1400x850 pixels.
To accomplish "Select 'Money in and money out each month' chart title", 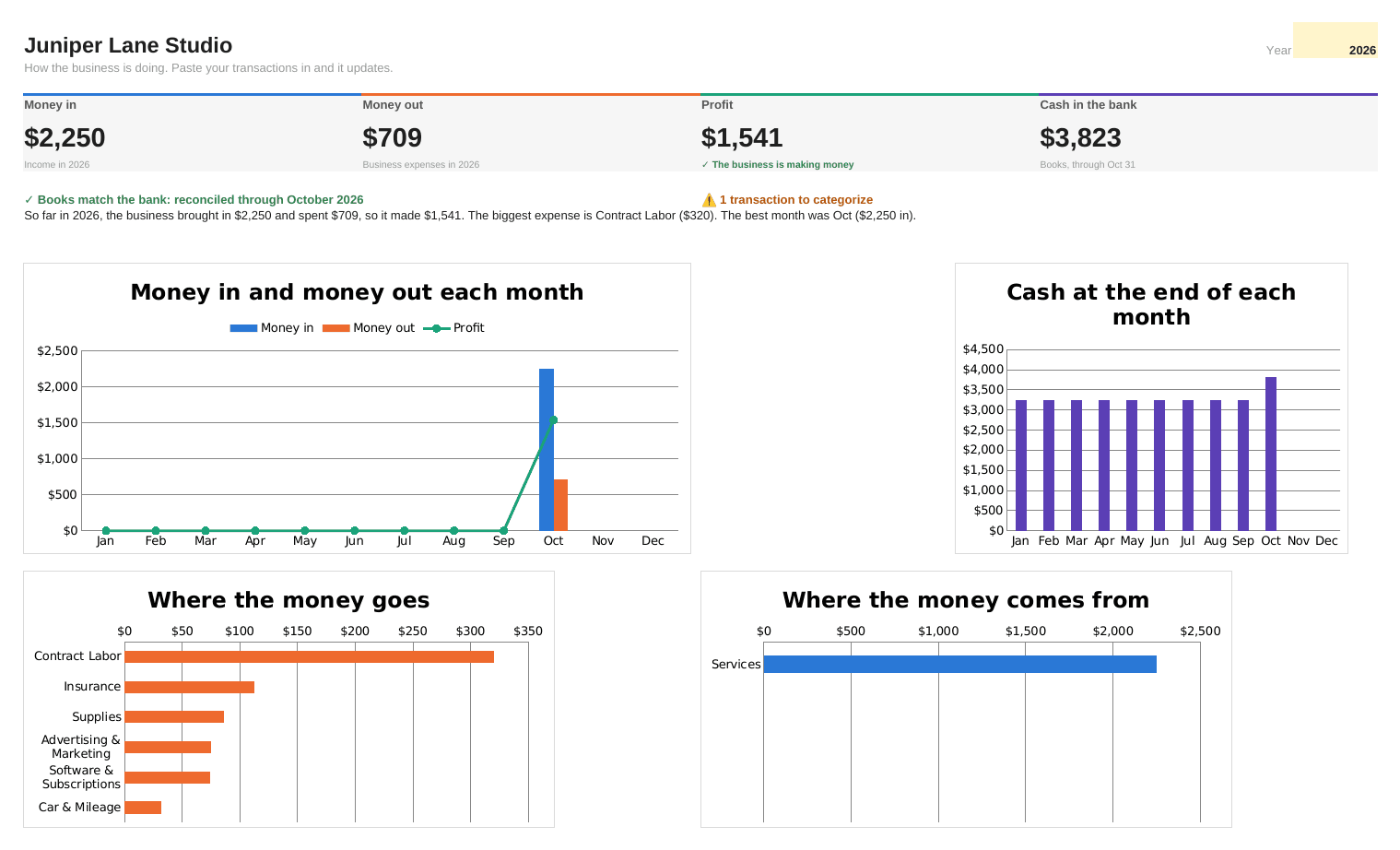I will tap(357, 292).
